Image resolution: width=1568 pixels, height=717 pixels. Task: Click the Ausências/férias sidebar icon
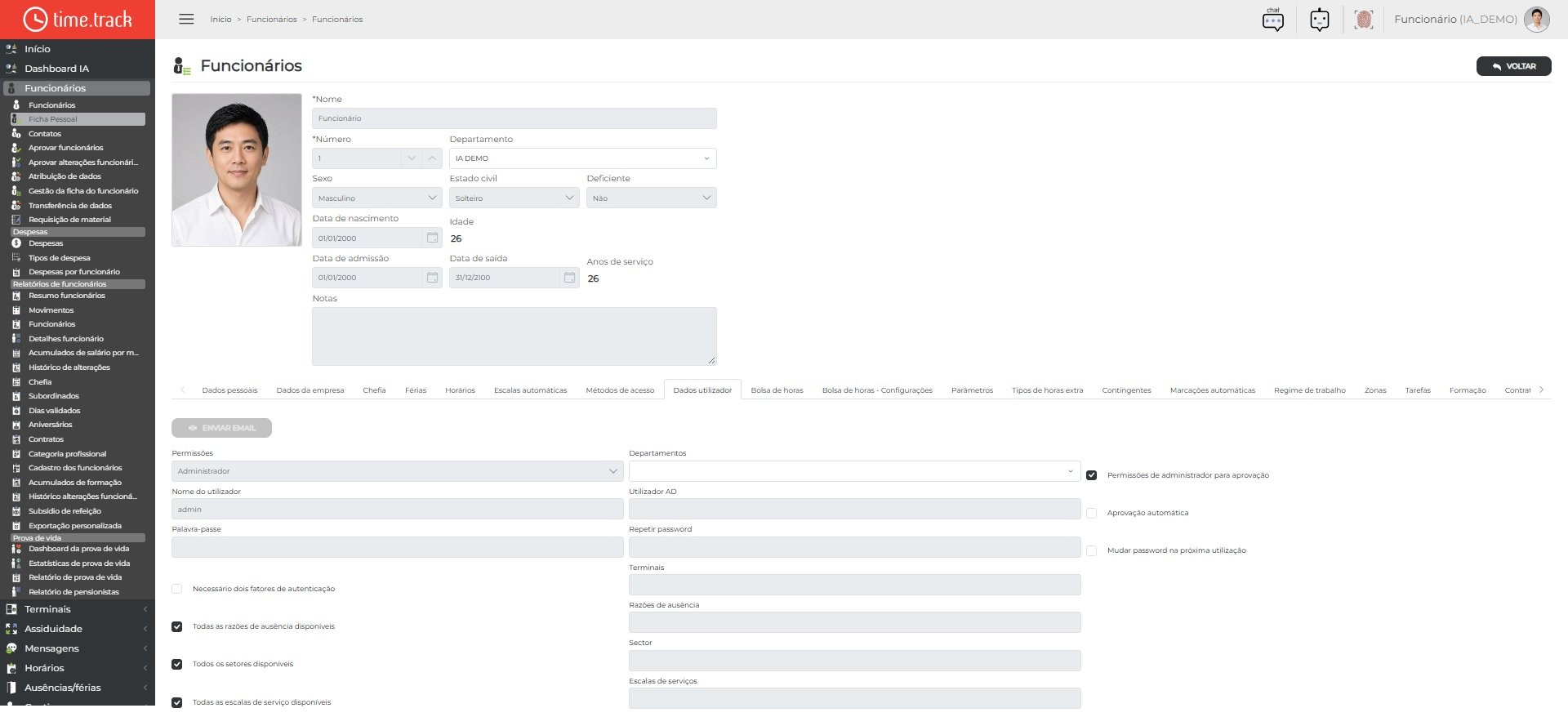pos(11,688)
